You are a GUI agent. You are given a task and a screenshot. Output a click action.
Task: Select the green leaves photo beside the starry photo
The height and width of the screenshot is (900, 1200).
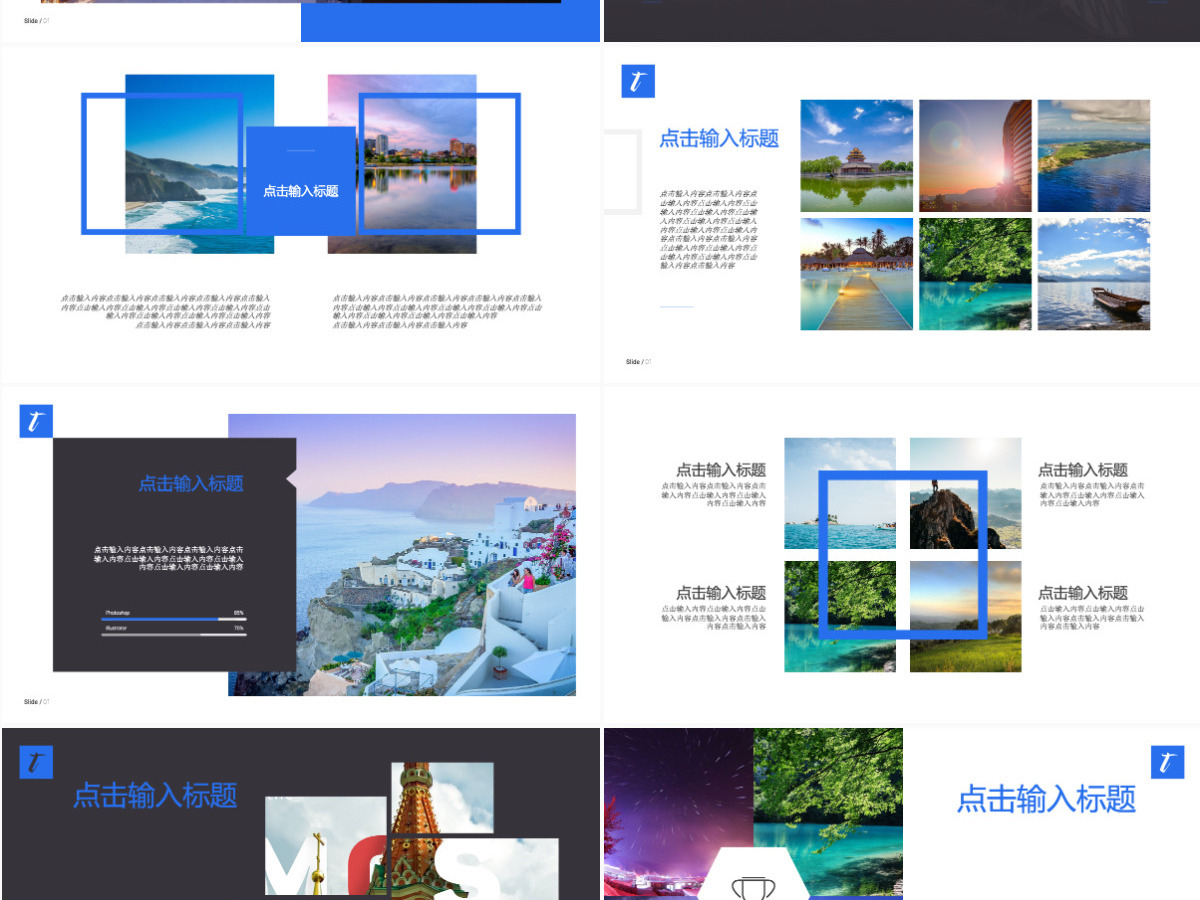pos(828,813)
